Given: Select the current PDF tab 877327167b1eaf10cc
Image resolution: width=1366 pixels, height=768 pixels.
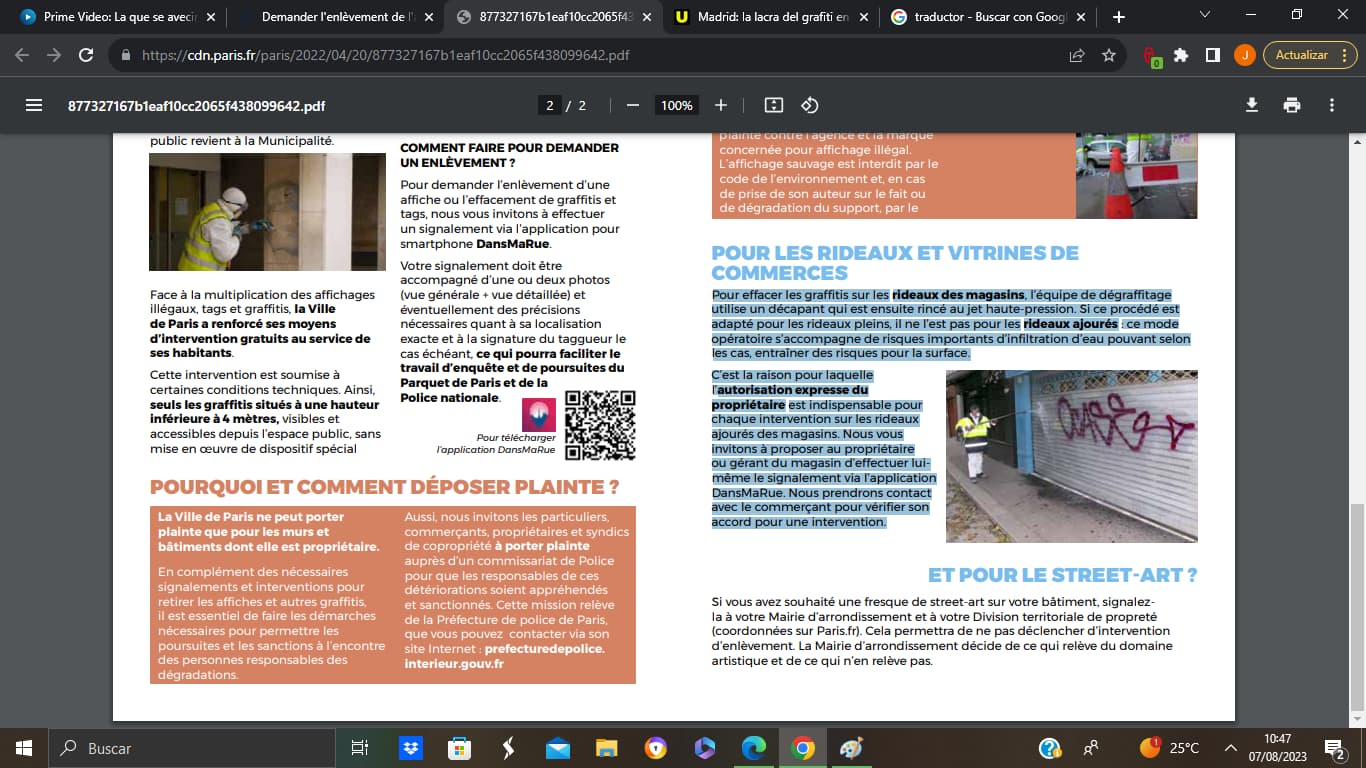Looking at the screenshot, I should coord(553,17).
